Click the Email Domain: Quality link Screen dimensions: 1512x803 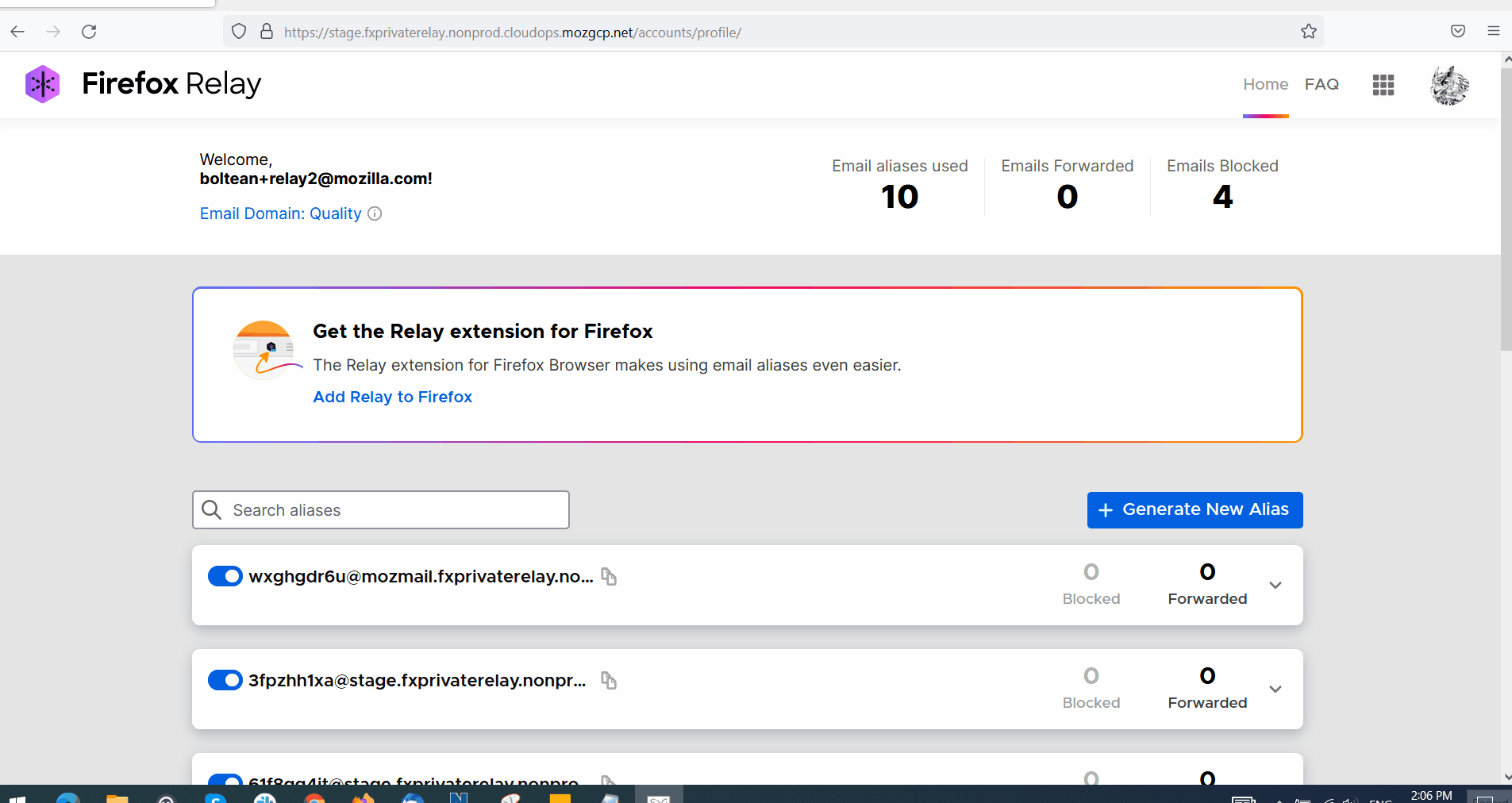tap(280, 213)
